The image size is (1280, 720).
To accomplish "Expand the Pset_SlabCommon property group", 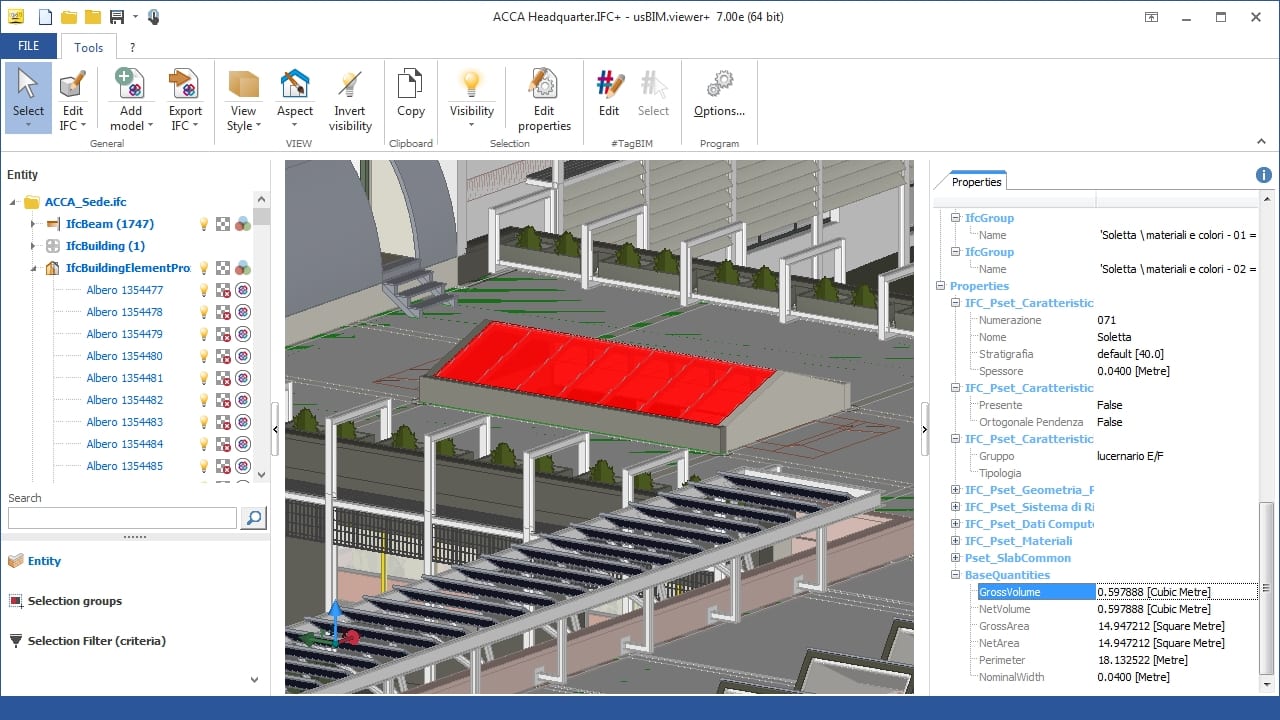I will (956, 558).
